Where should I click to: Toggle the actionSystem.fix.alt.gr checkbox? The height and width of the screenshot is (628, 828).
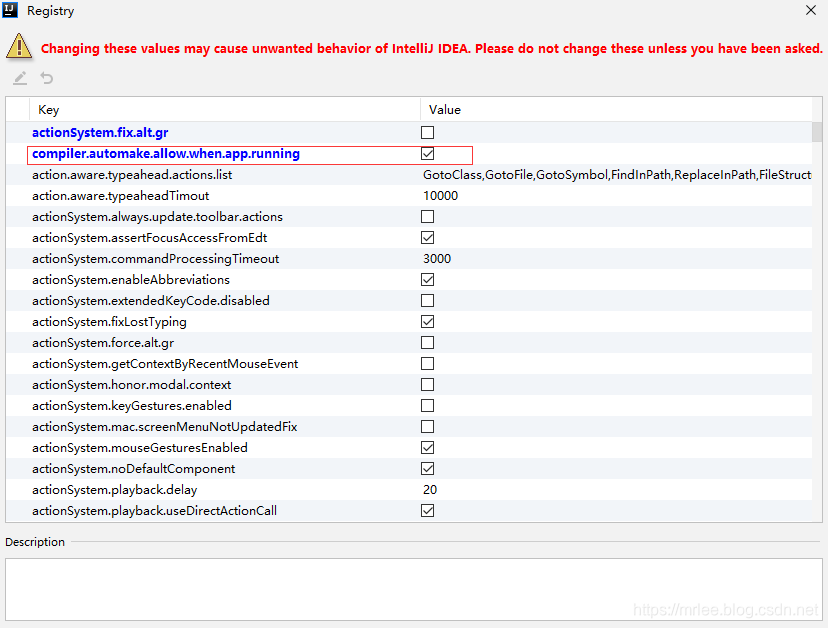[427, 131]
